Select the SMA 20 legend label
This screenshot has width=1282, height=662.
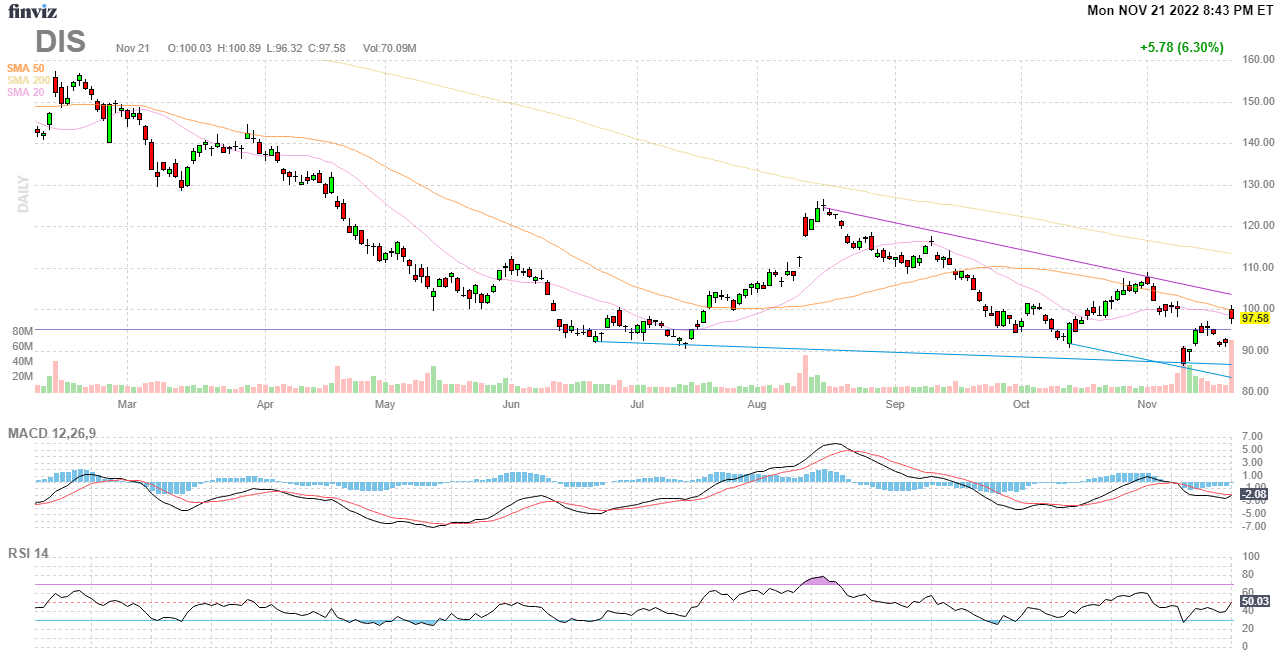[x=25, y=92]
